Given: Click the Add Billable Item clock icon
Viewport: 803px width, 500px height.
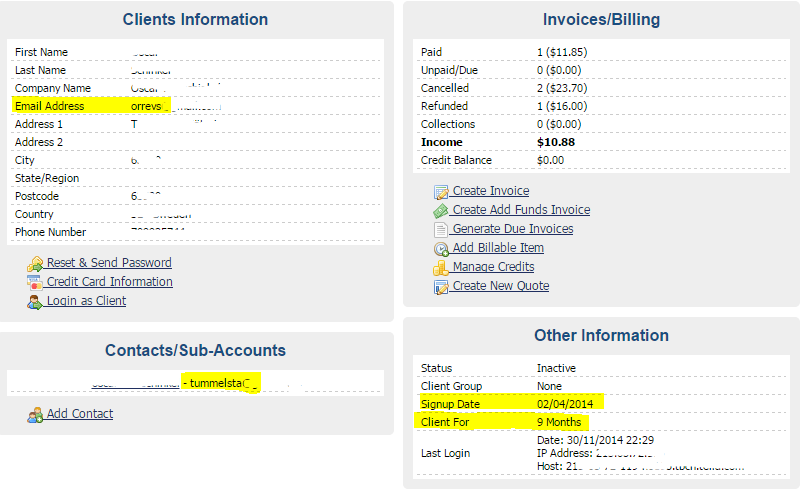Looking at the screenshot, I should (441, 249).
